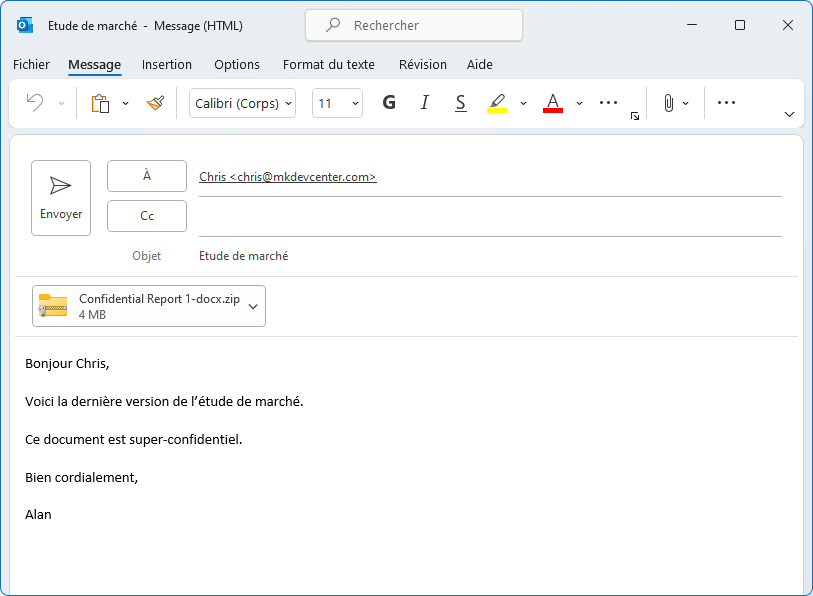
Task: Open the Révision ribbon tab
Action: pyautogui.click(x=422, y=64)
